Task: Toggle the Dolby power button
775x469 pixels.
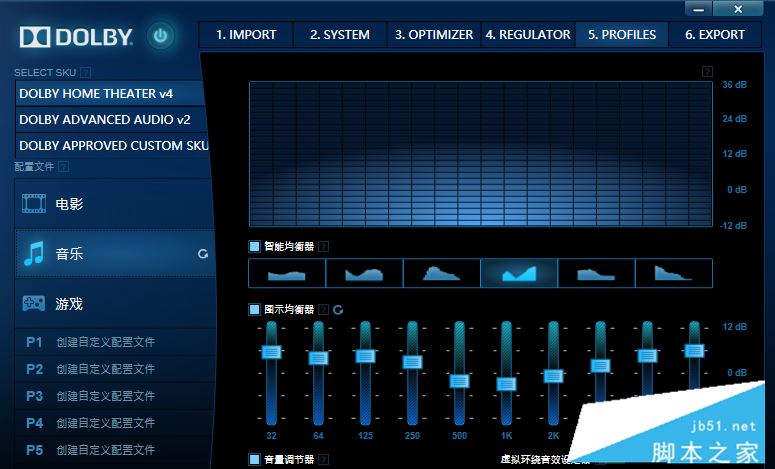Action: coord(160,36)
